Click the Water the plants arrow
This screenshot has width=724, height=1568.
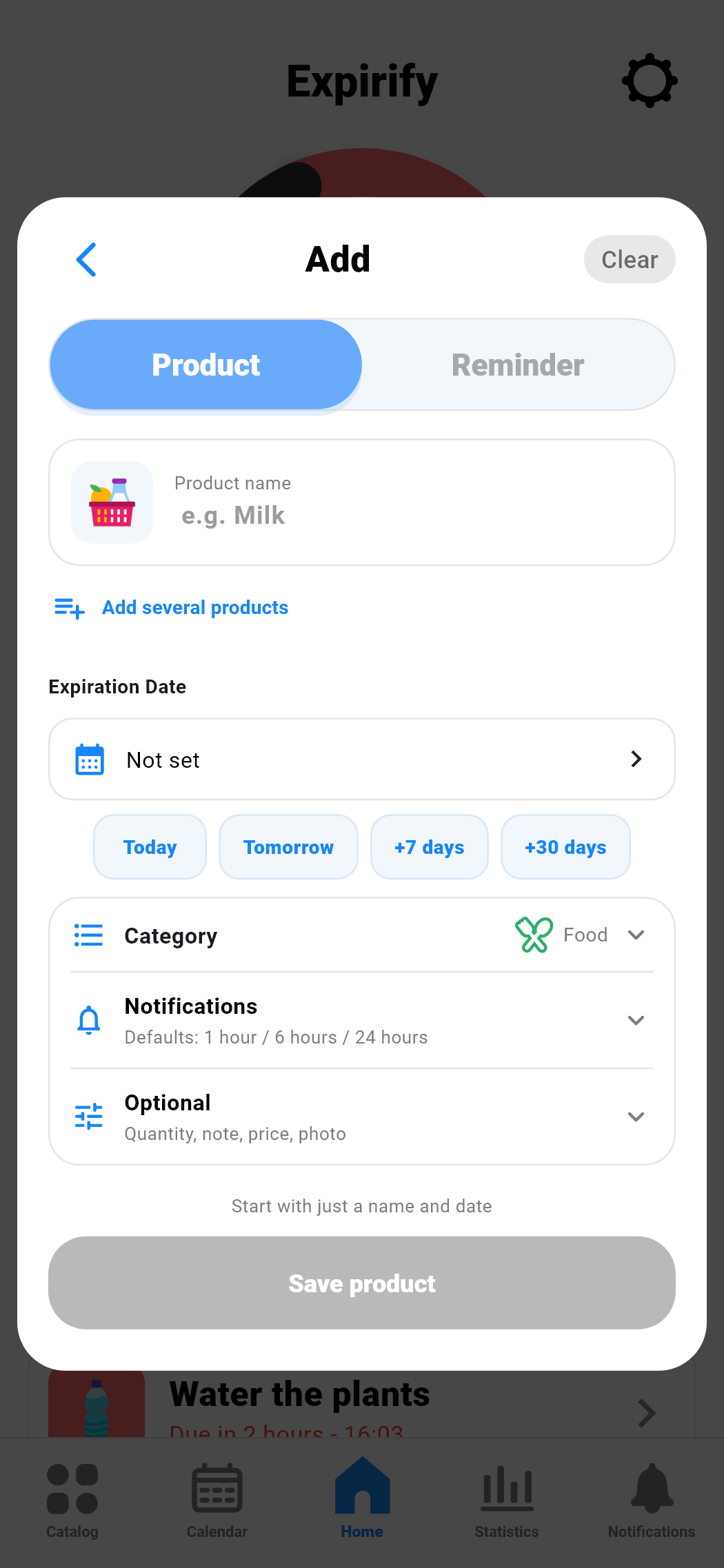646,1413
